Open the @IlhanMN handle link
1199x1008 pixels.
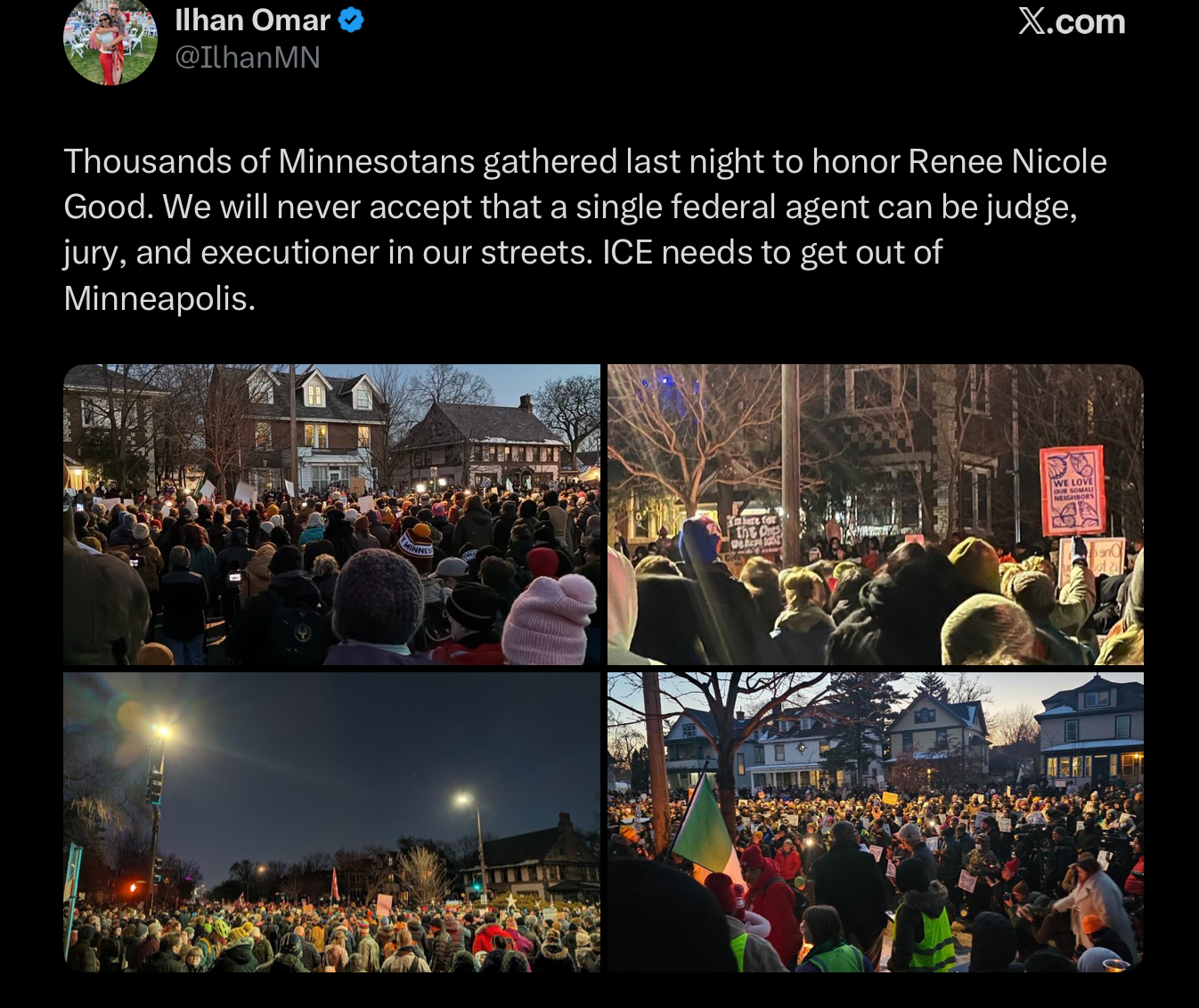coord(248,58)
